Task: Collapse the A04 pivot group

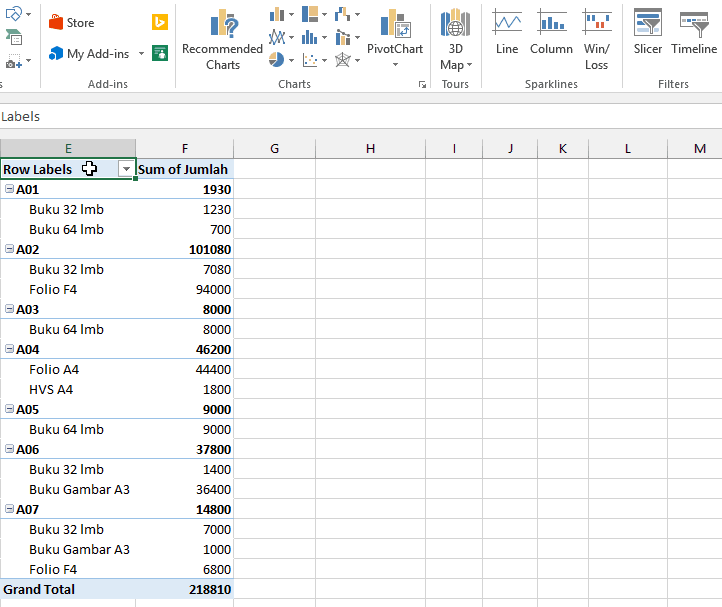Action: (9, 349)
